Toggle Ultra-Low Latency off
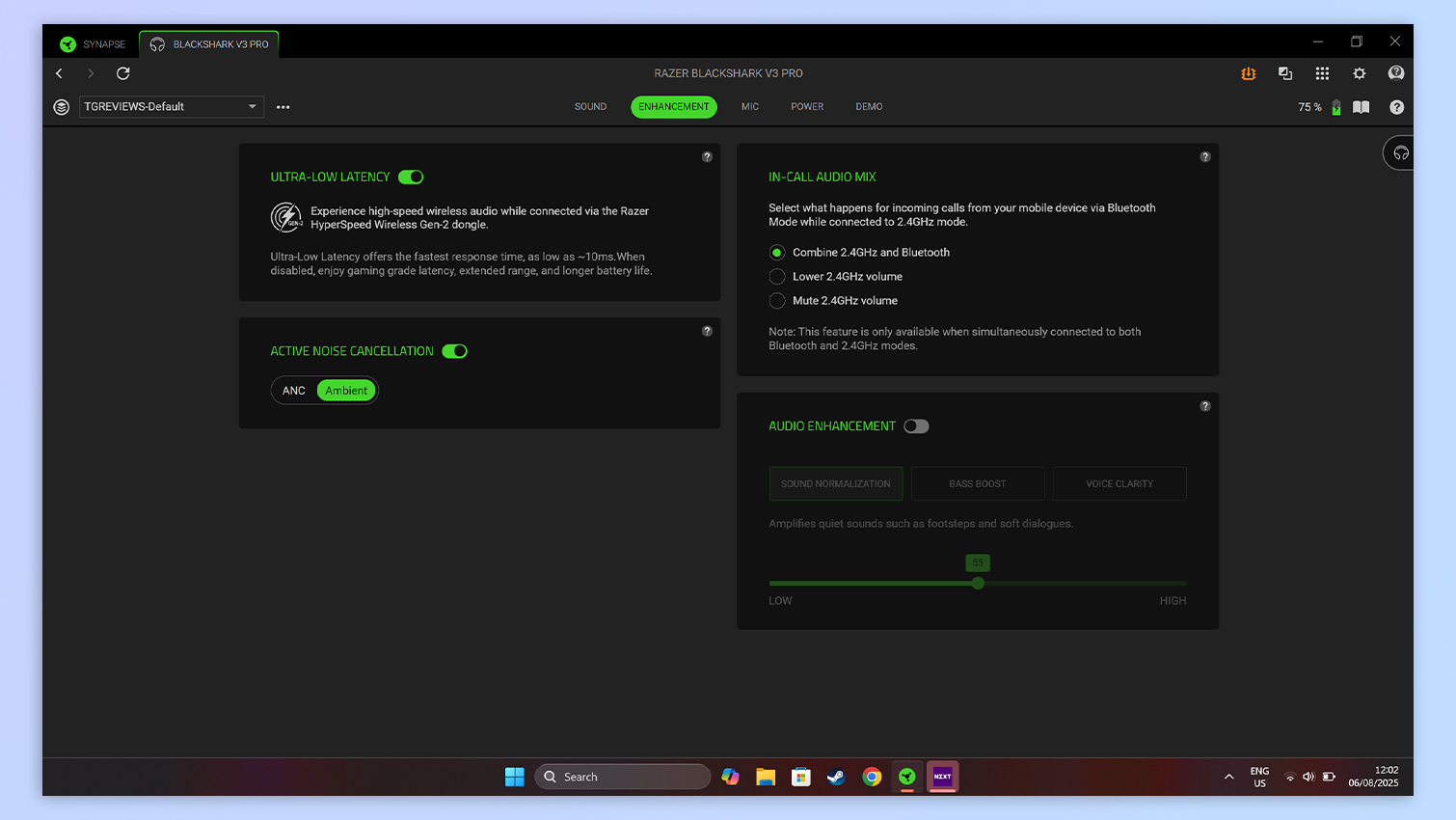The width and height of the screenshot is (1456, 820). 411,177
